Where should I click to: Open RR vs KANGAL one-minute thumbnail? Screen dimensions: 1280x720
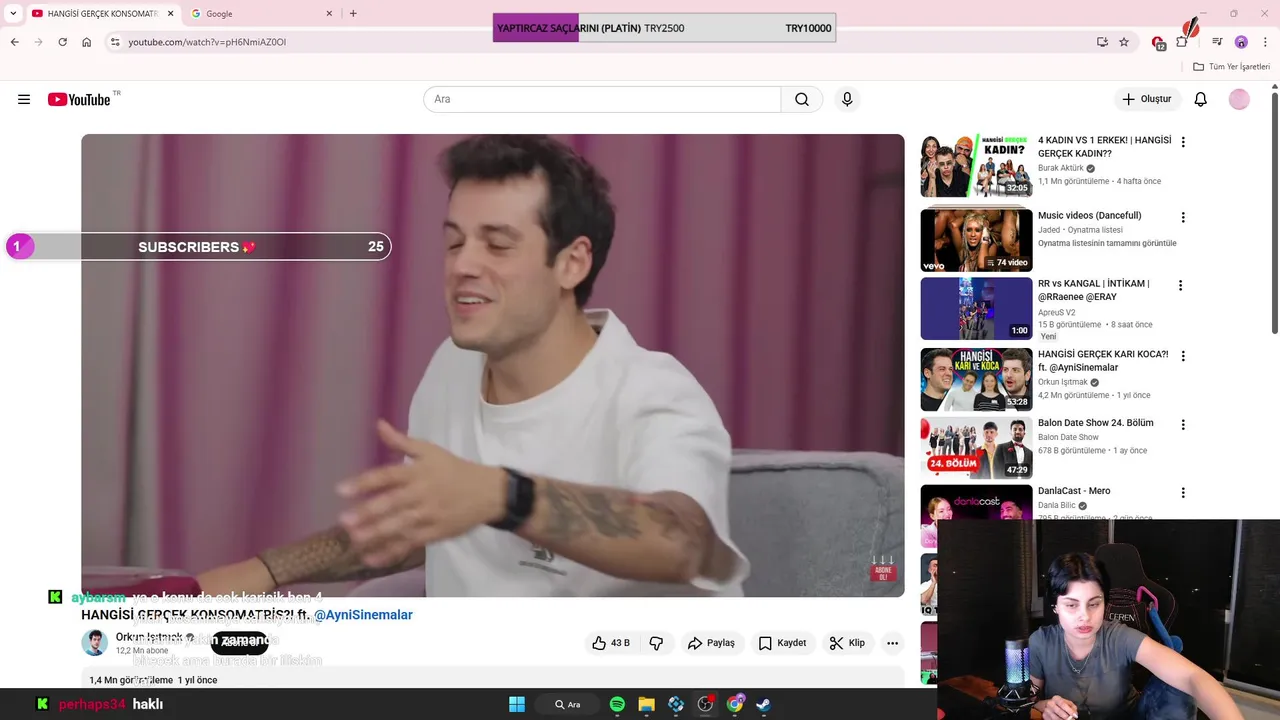[x=976, y=308]
